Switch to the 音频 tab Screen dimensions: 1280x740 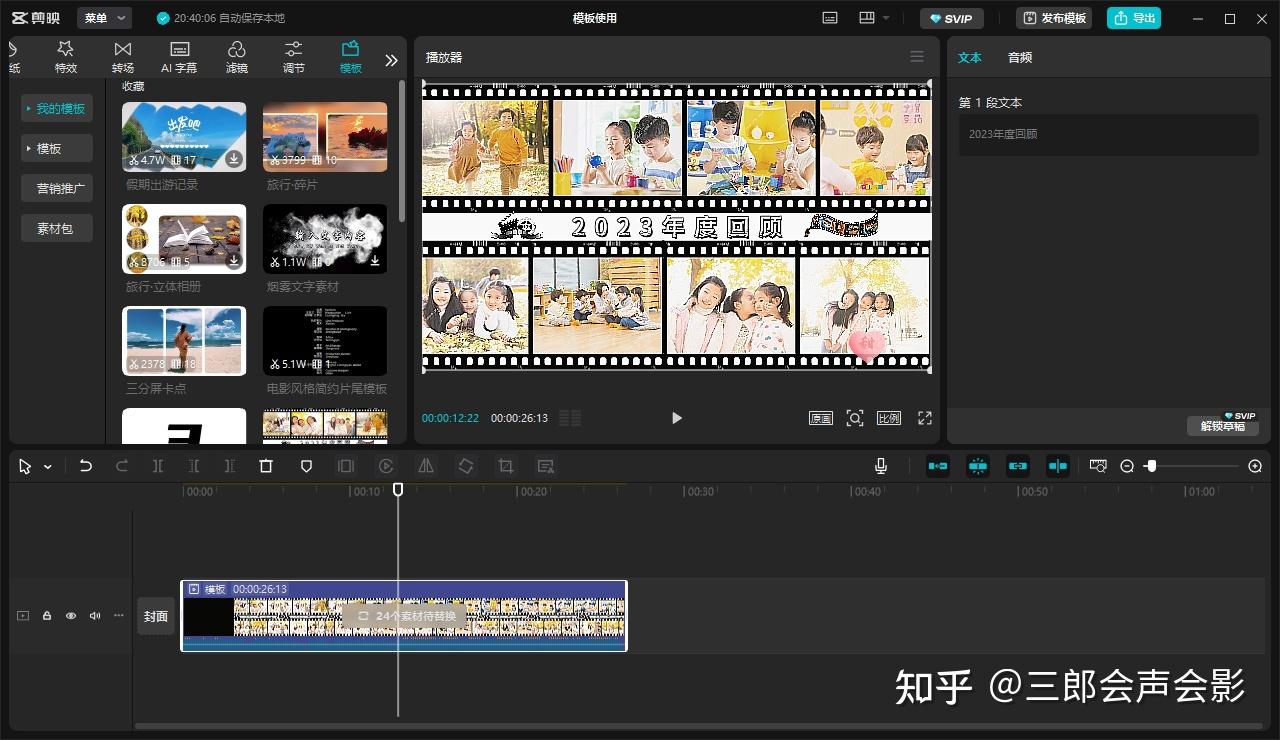pos(1019,57)
